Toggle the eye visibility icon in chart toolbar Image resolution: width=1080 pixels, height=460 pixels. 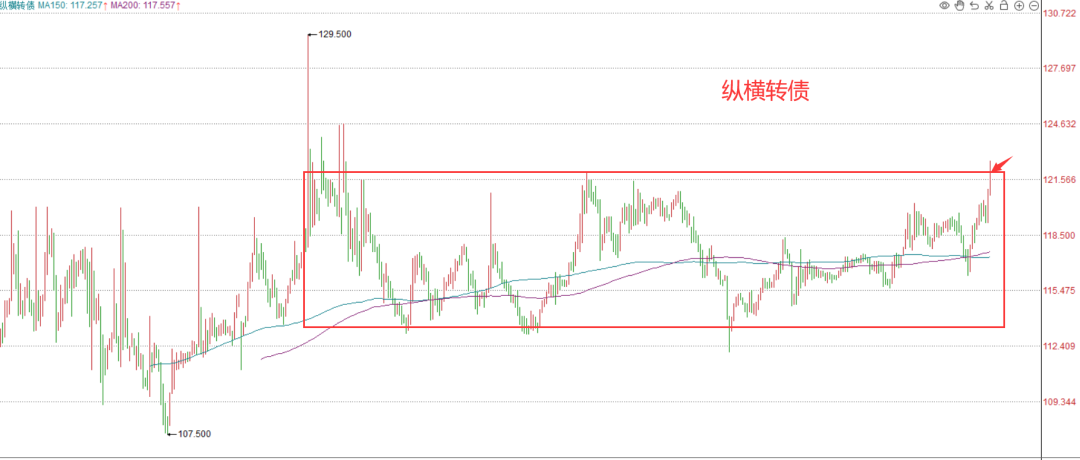(x=944, y=6)
